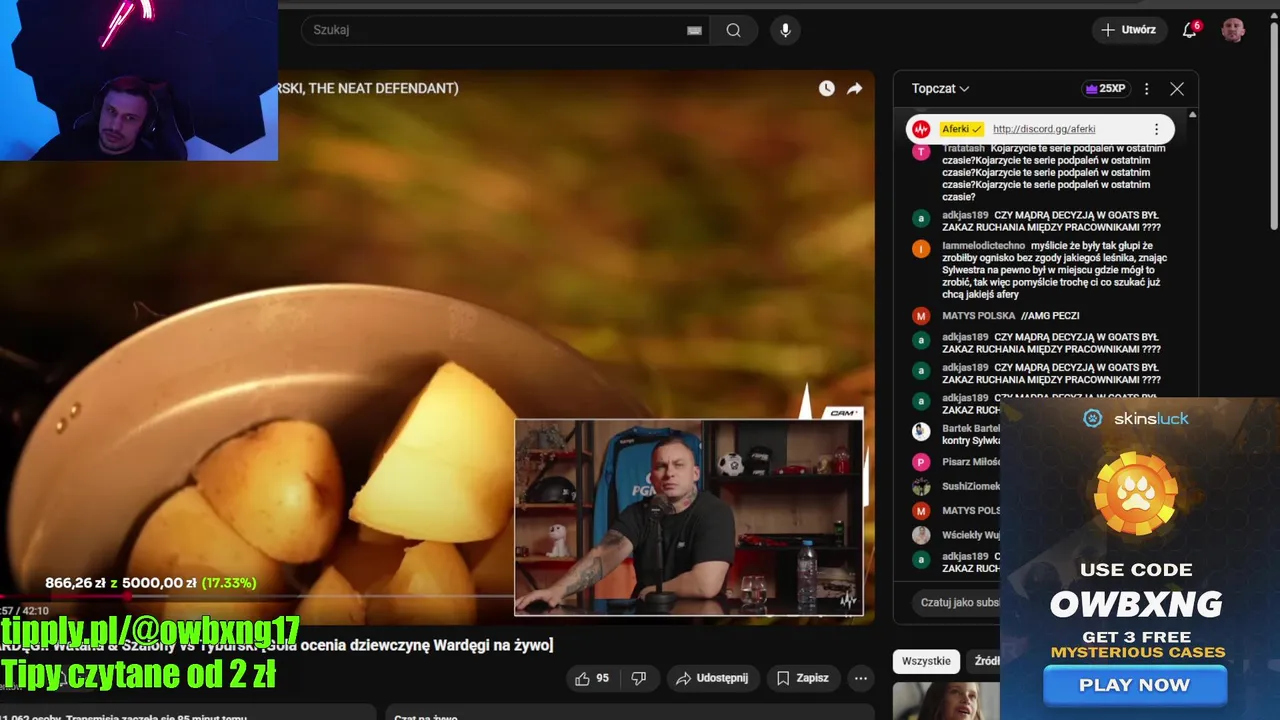Click Iammelodictechno's orange avatar

(x=921, y=249)
